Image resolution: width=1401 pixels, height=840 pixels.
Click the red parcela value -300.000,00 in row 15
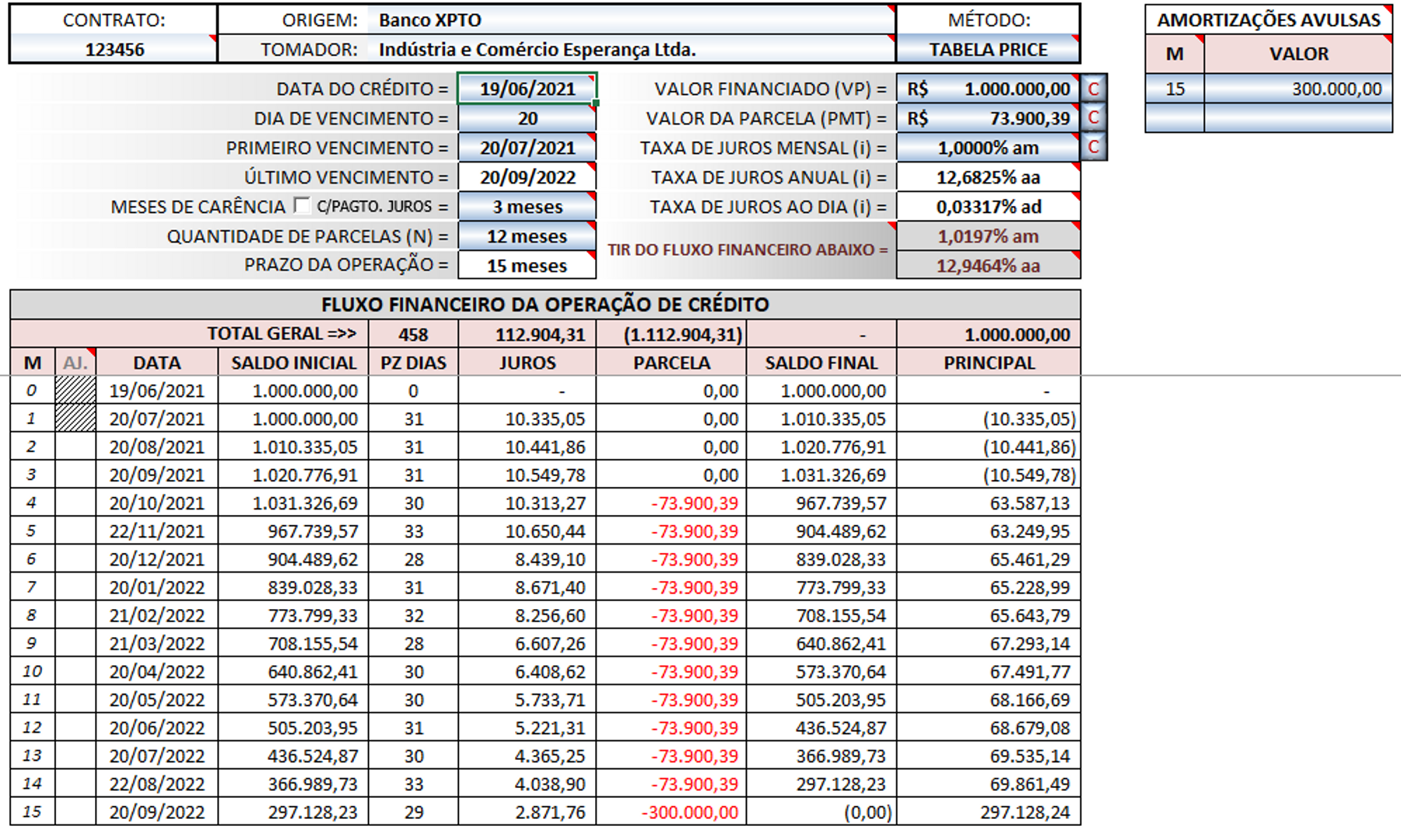point(671,811)
